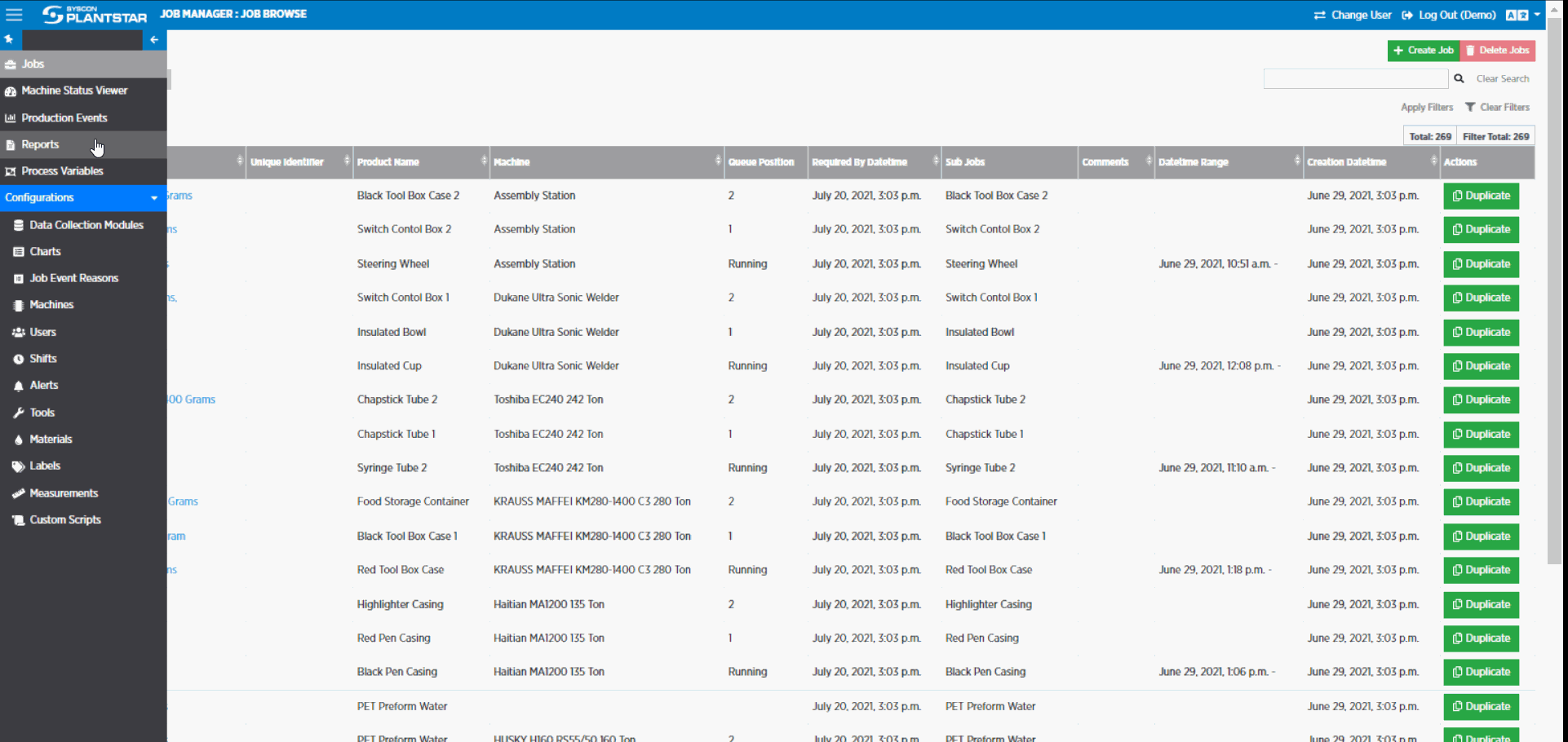Click the Process Variables icon

(x=11, y=171)
